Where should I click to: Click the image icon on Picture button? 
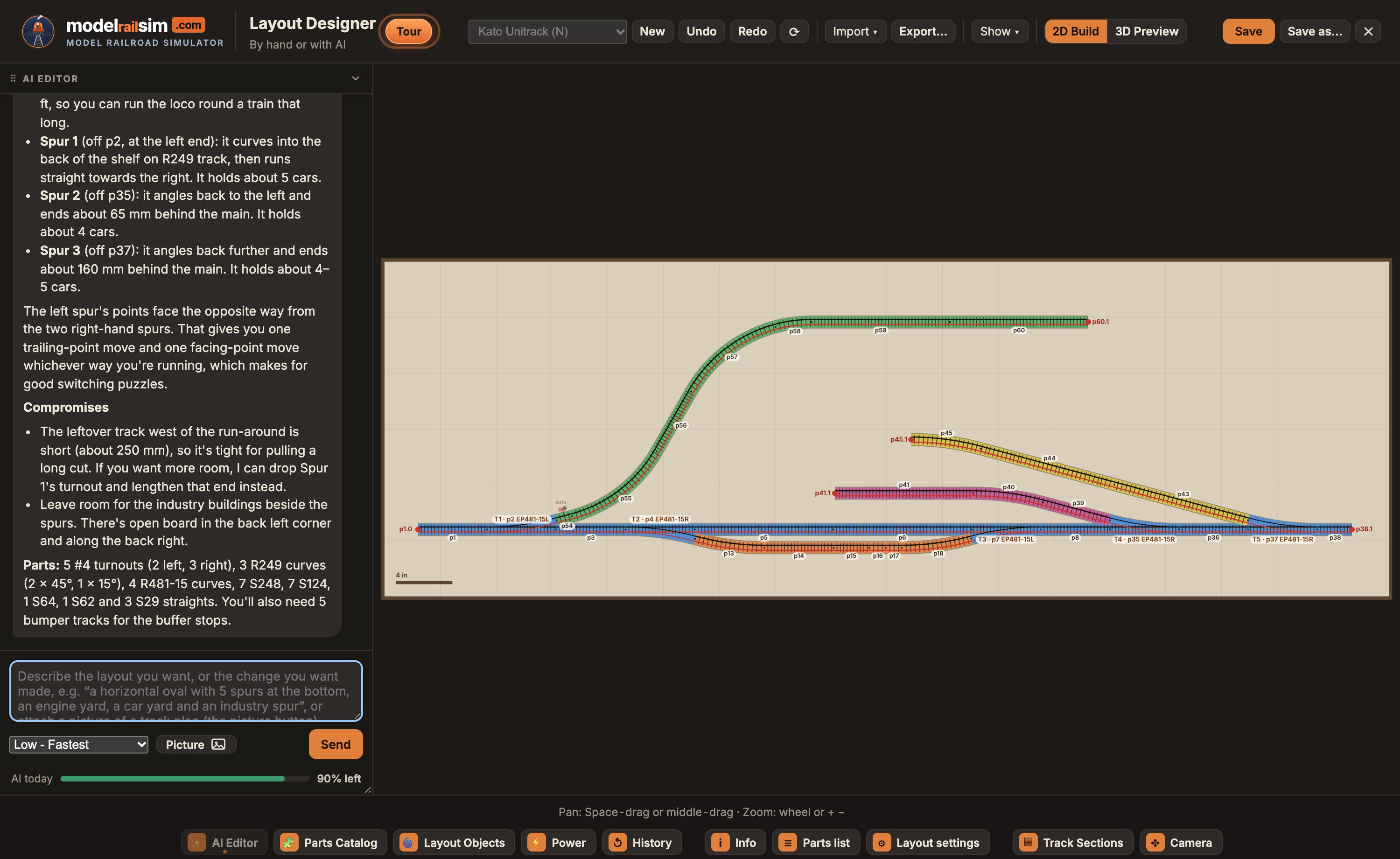tap(218, 744)
